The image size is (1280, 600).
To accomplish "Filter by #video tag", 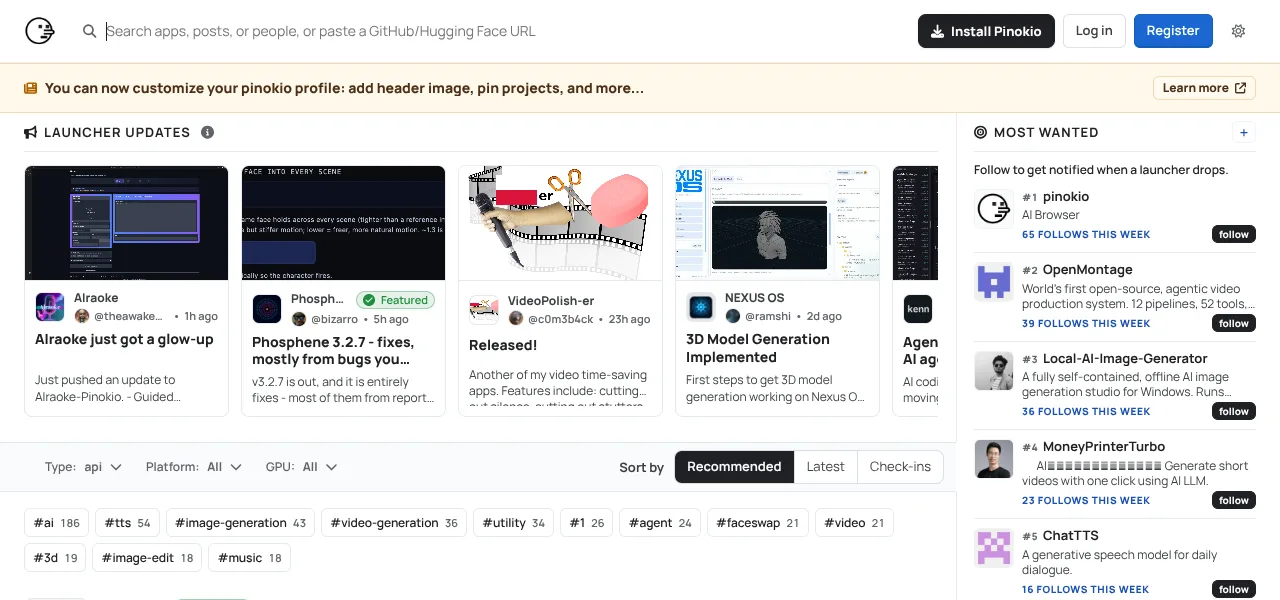I will (854, 523).
